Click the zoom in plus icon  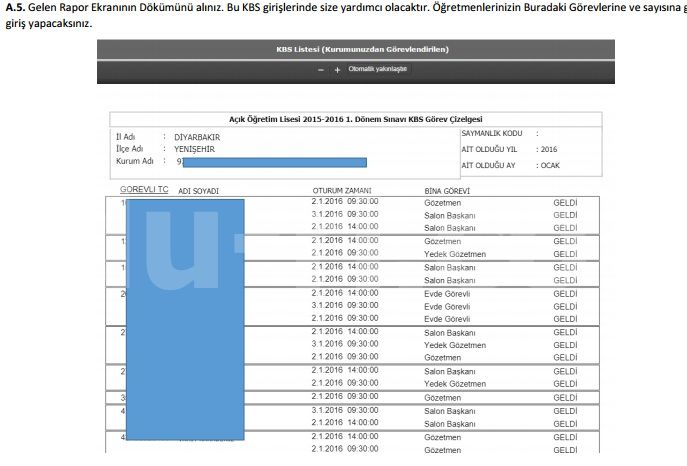[x=337, y=70]
